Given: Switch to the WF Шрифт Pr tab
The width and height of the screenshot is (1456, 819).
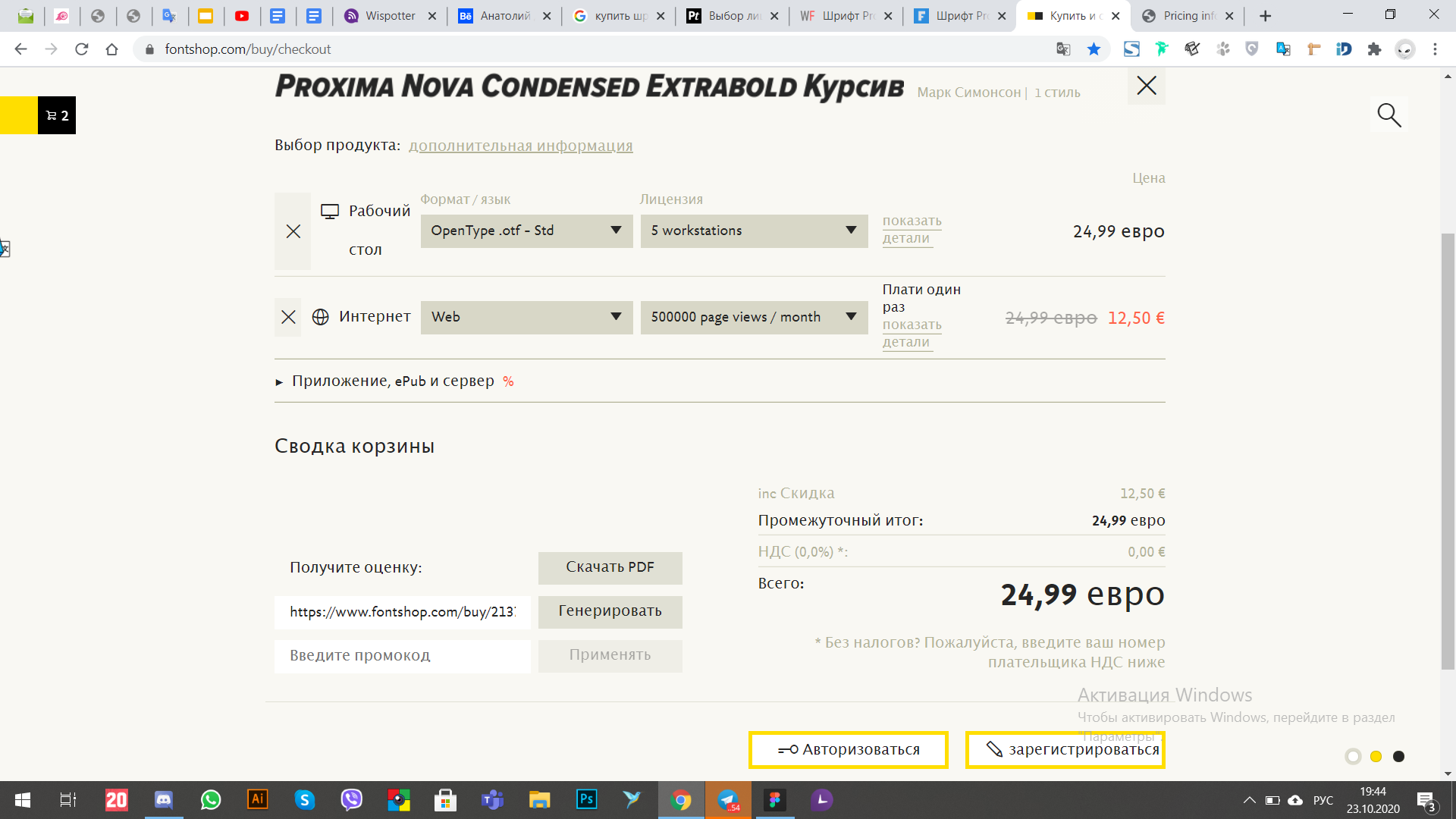Looking at the screenshot, I should (x=846, y=16).
